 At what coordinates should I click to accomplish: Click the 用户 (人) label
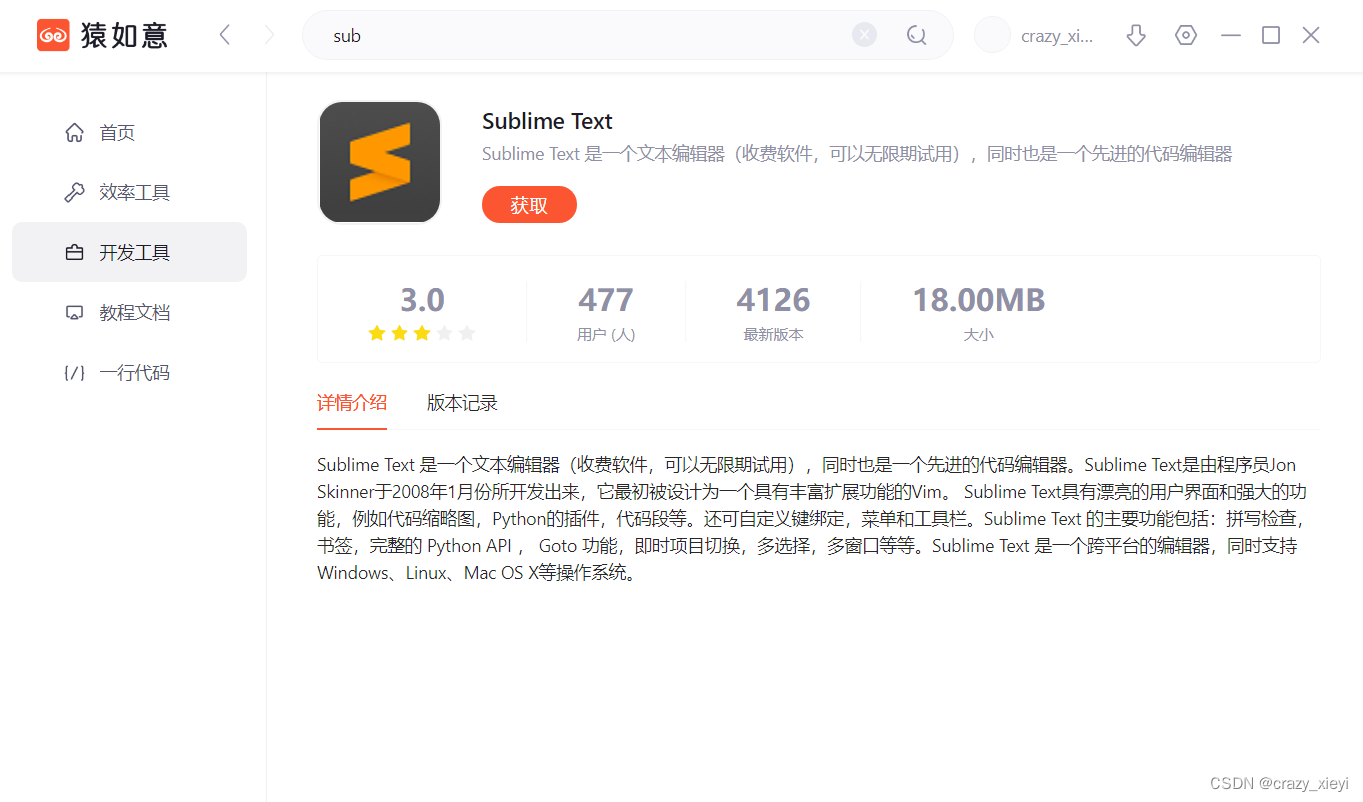pos(606,335)
